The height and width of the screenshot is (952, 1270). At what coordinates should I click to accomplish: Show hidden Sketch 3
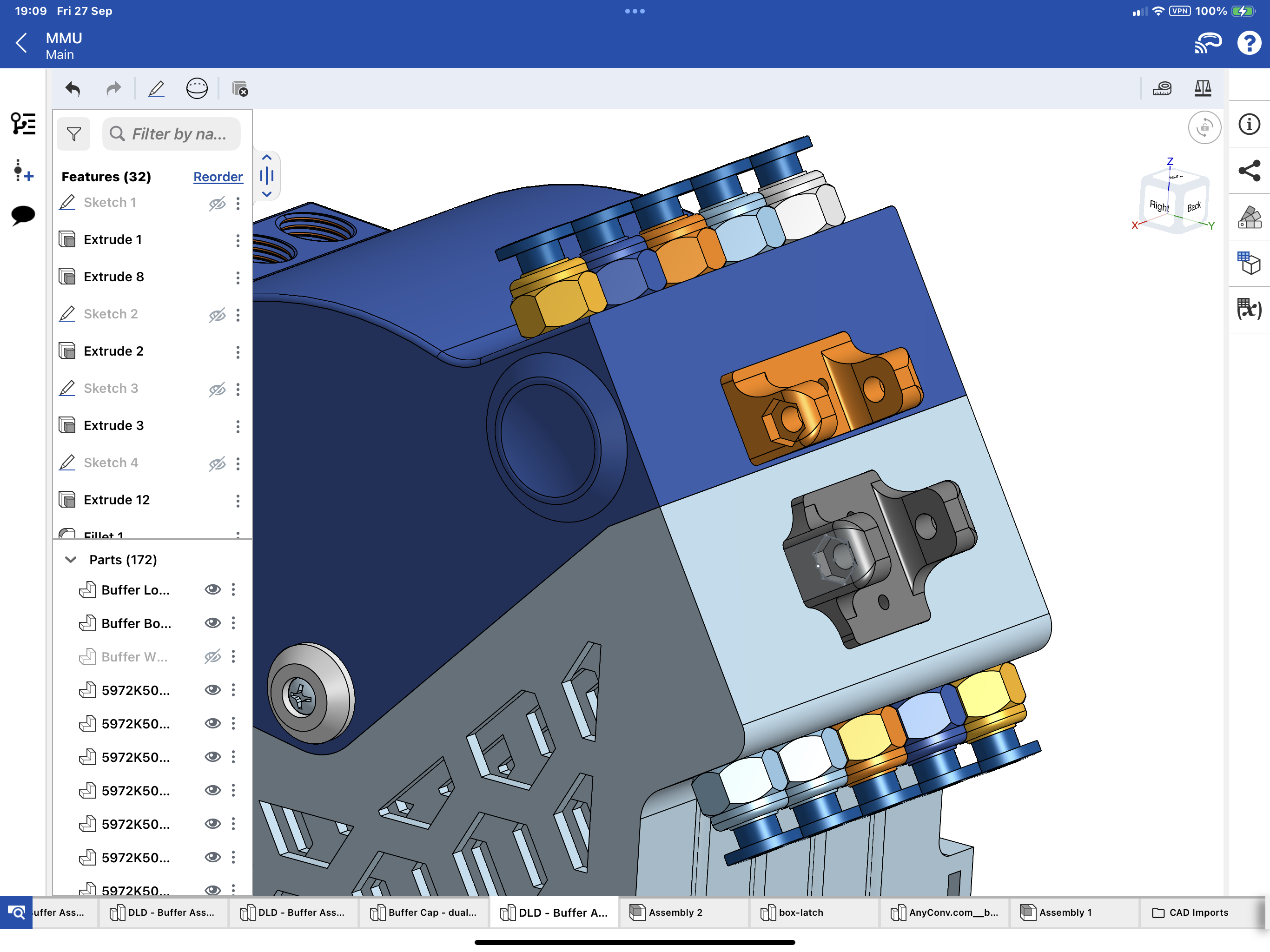tap(217, 389)
